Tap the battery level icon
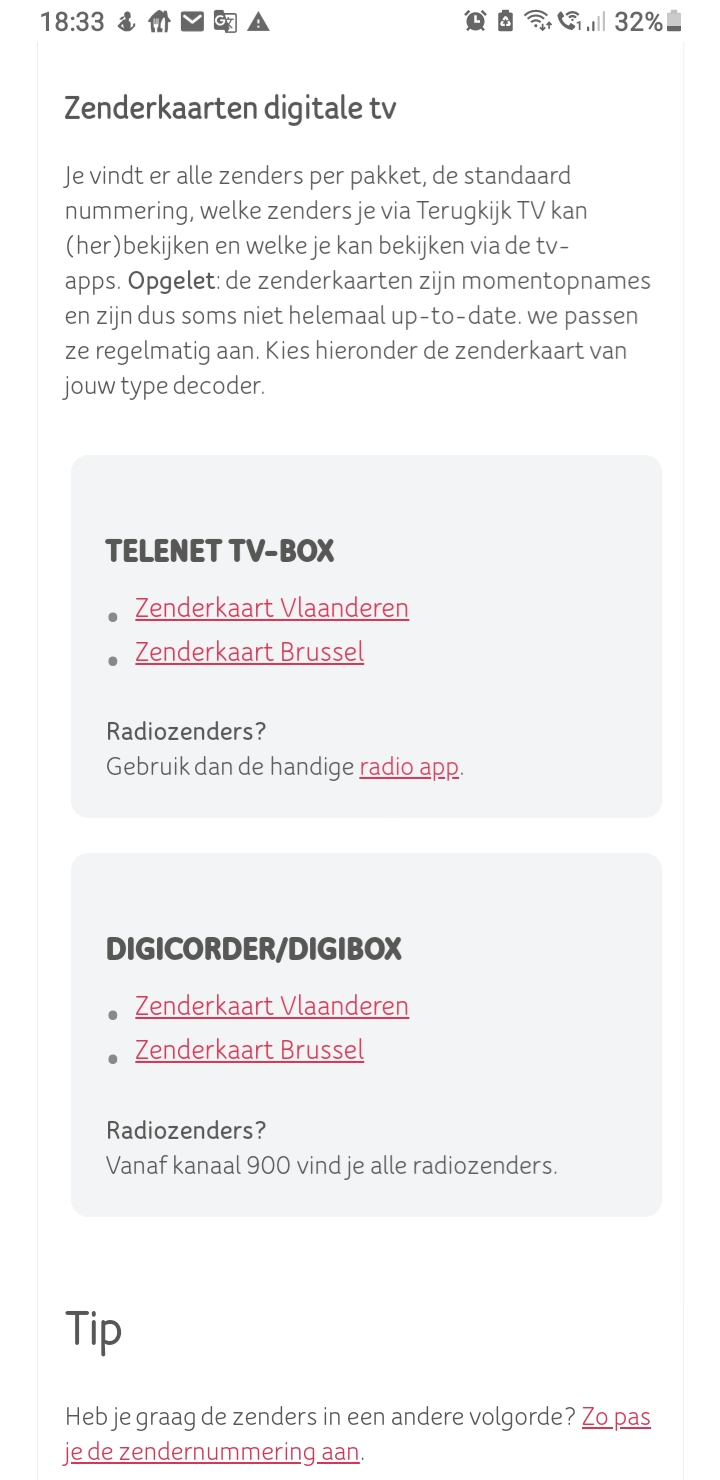Screen dimensions: 720x1480 (x=675, y=22)
